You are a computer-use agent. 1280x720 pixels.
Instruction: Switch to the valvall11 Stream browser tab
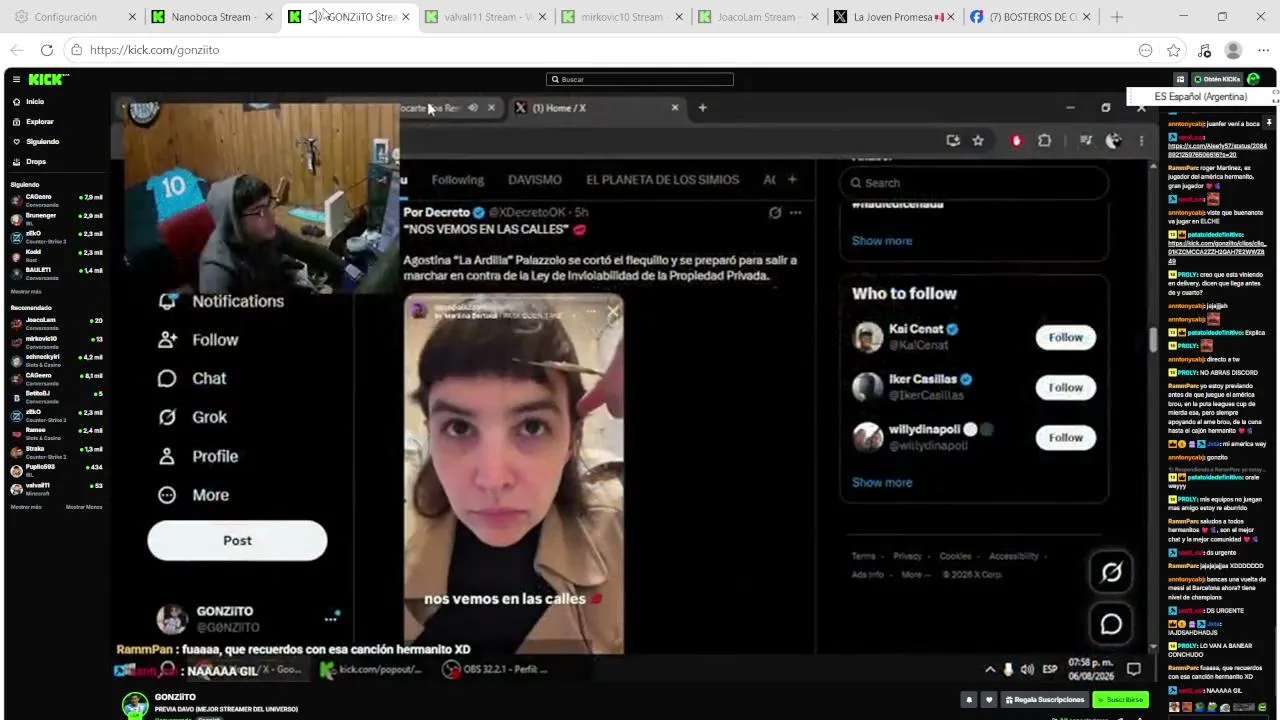coord(485,17)
